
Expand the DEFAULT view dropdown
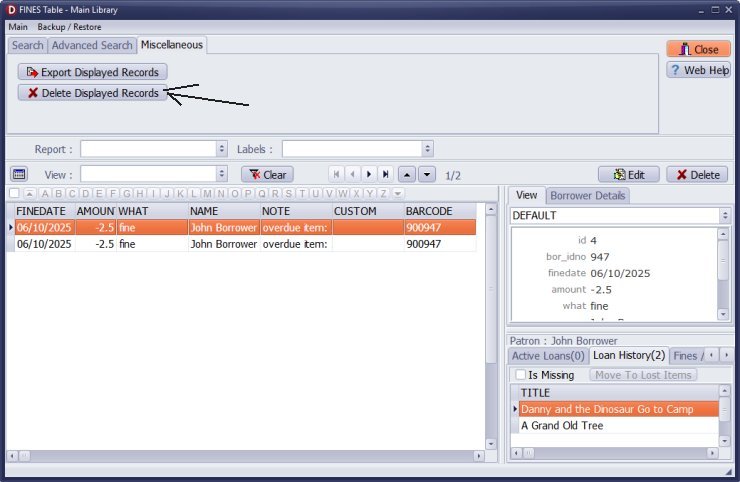click(x=723, y=215)
